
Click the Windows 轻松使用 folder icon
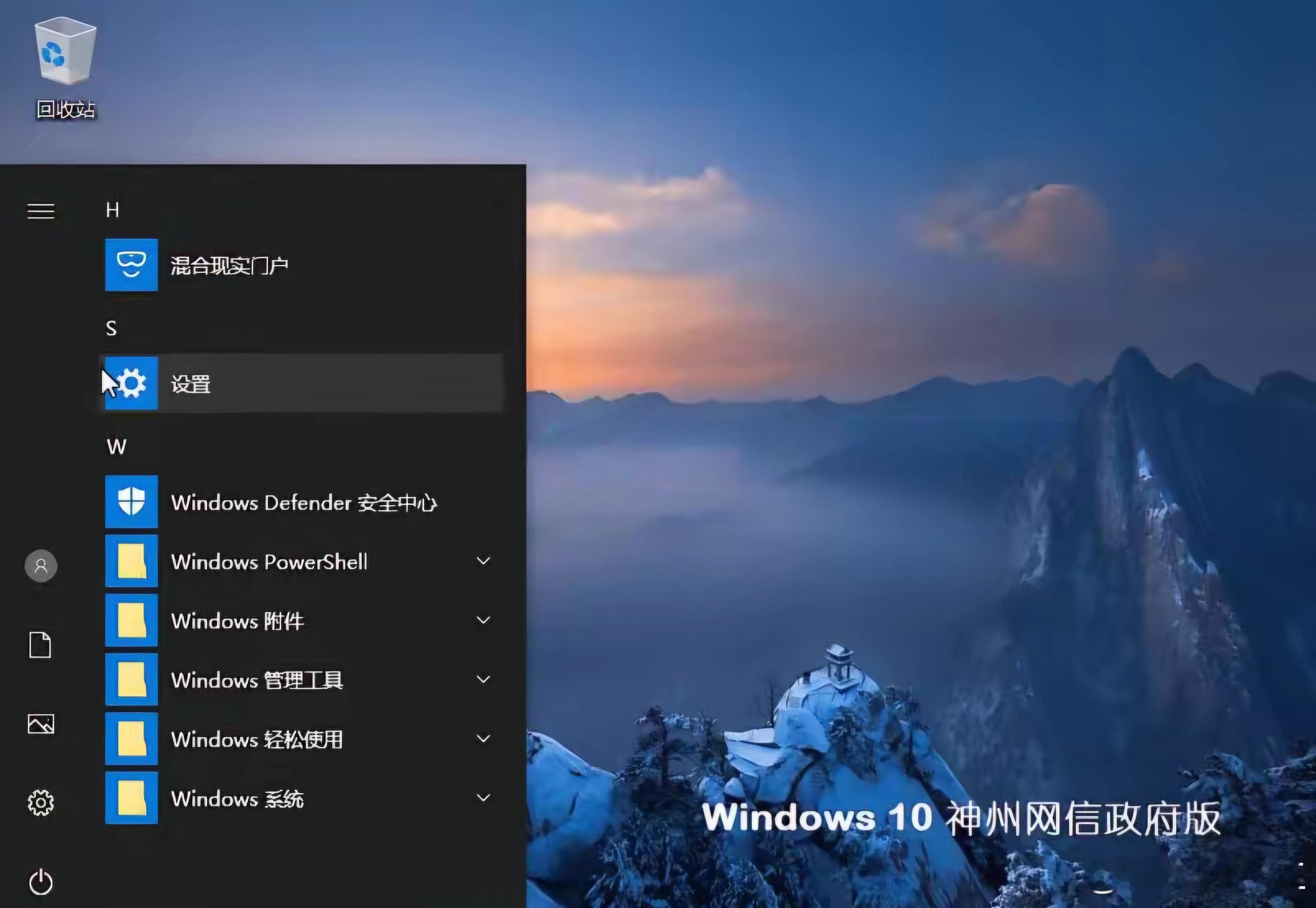(x=132, y=739)
